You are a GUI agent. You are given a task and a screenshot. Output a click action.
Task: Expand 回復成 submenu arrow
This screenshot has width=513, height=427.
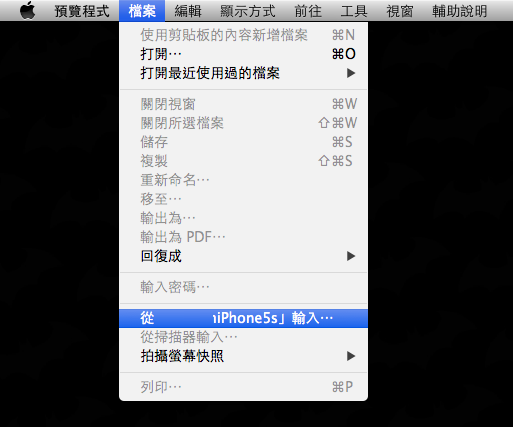click(x=351, y=256)
